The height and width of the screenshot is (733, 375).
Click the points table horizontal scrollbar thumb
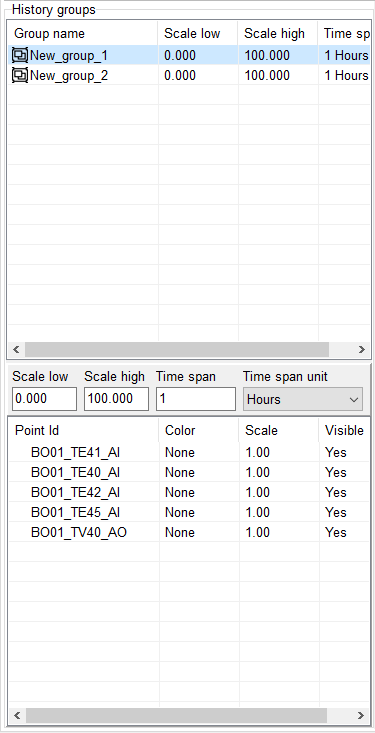point(176,715)
